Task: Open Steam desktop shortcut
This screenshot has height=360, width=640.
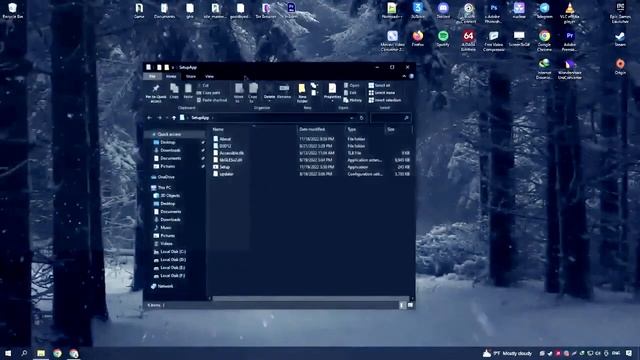Action: pos(620,38)
